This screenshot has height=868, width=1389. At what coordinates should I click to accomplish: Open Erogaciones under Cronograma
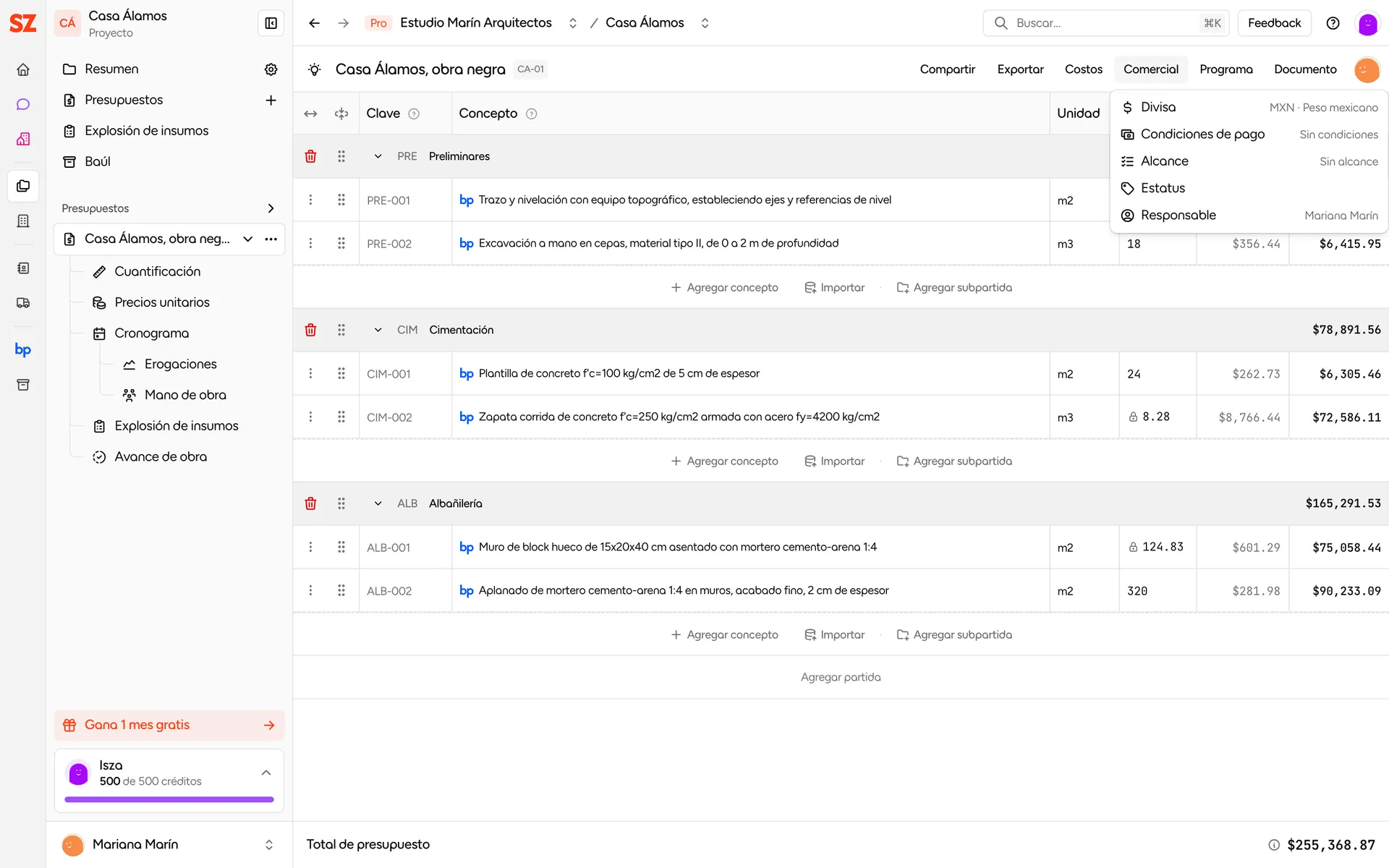(181, 365)
